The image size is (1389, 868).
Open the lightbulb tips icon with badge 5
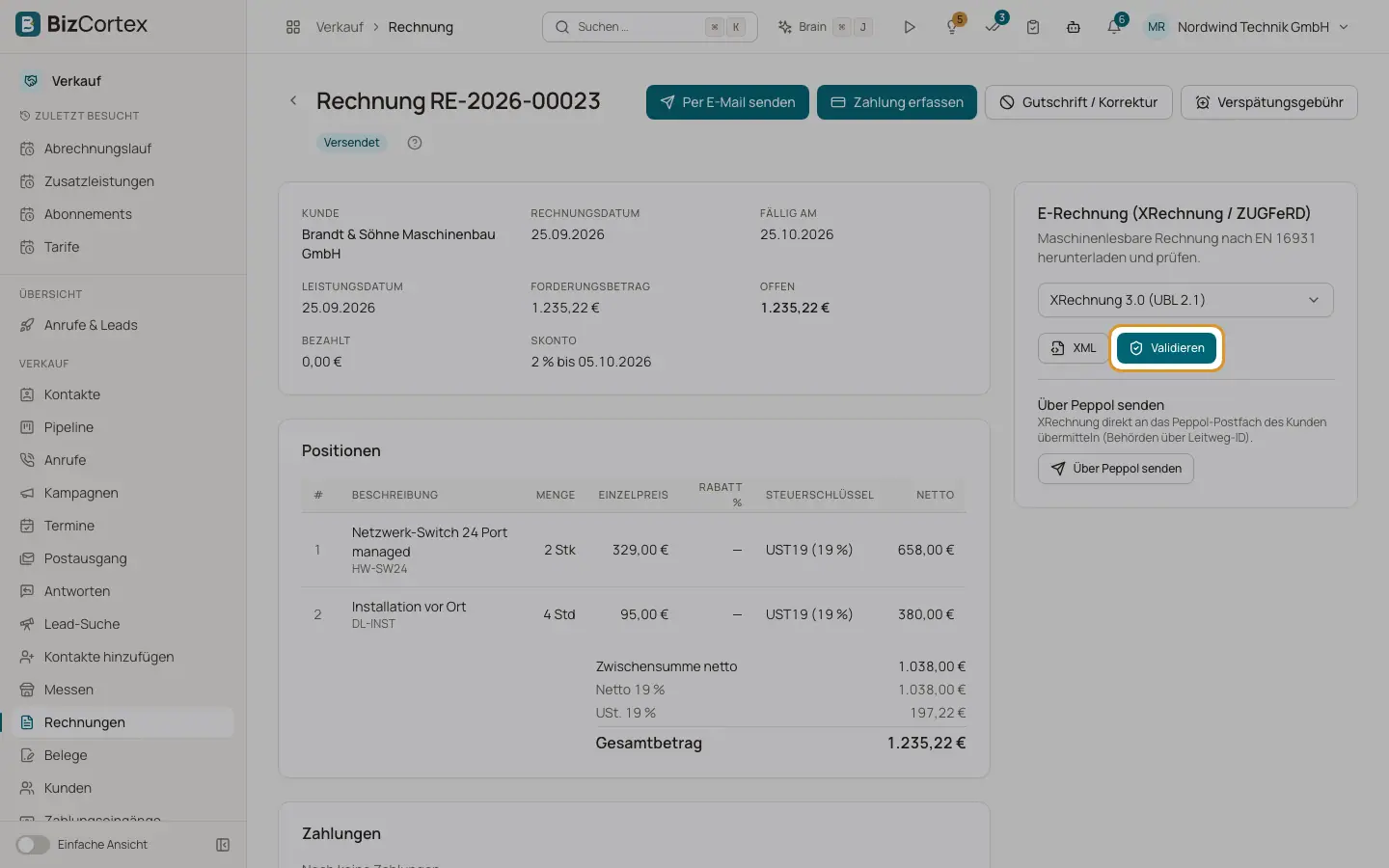(x=953, y=27)
